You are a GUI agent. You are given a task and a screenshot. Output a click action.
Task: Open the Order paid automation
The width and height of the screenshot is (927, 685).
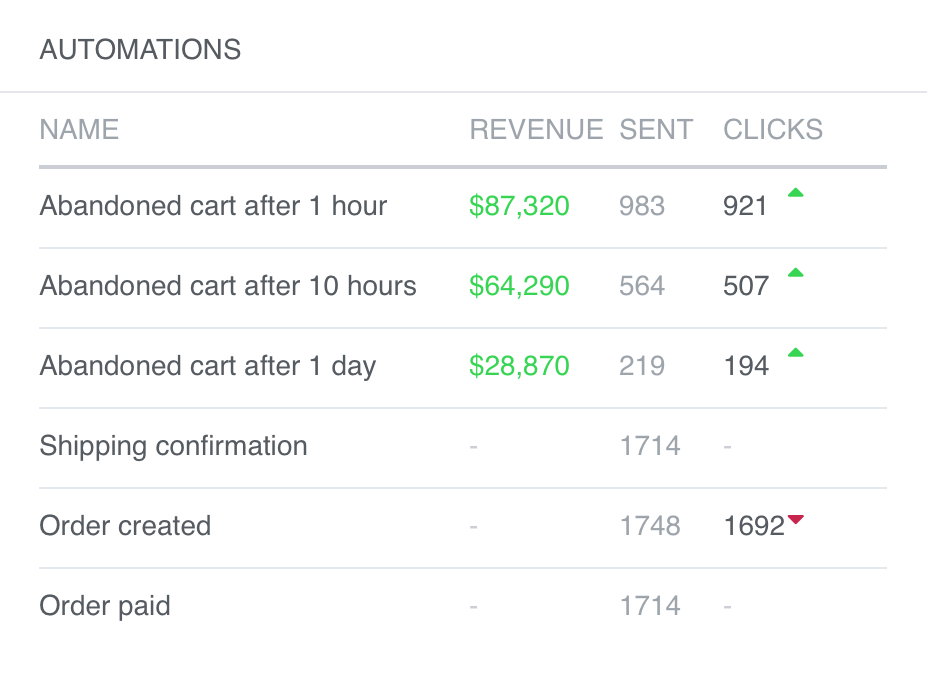tap(105, 606)
